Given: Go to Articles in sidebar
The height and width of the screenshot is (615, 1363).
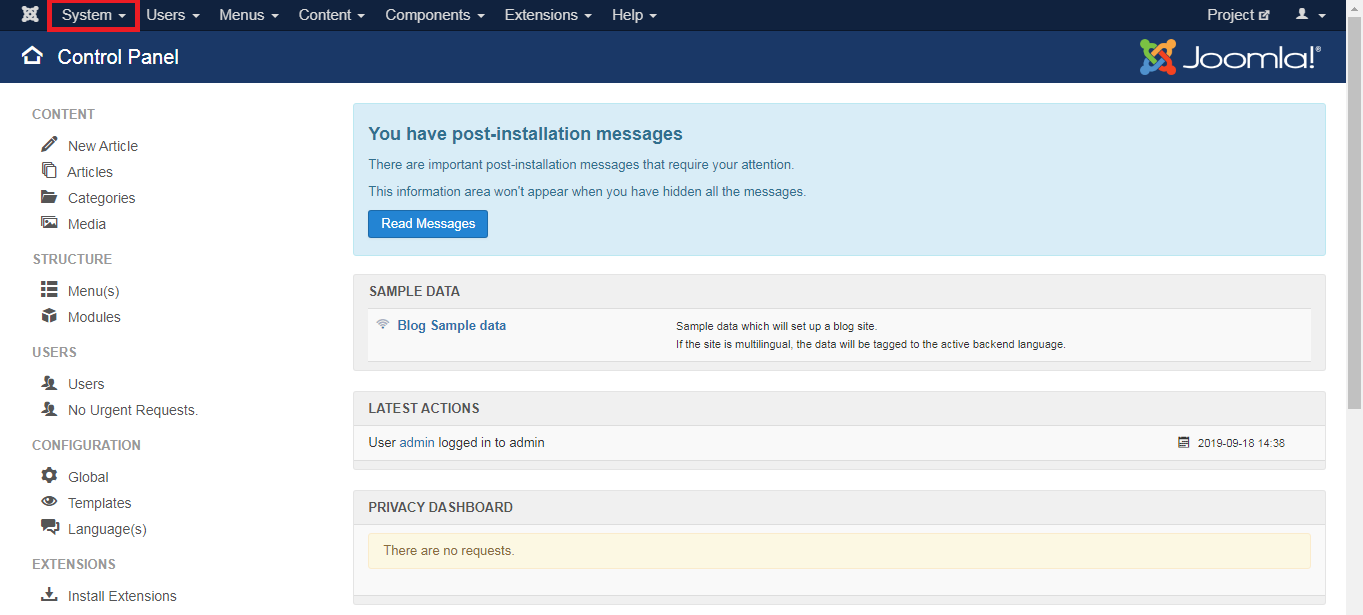Looking at the screenshot, I should click(90, 172).
